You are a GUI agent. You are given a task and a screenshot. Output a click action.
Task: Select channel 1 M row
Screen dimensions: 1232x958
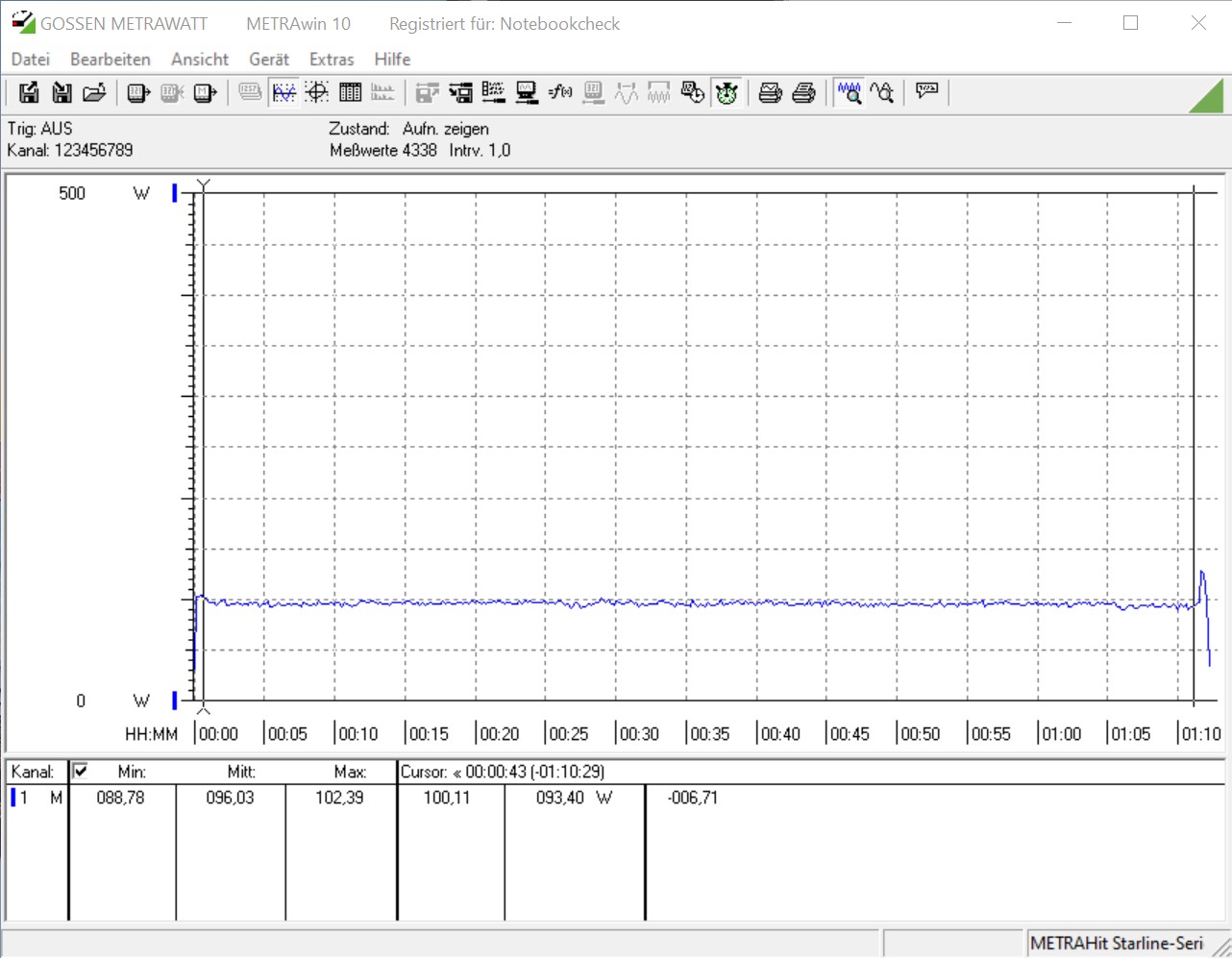coord(37,798)
